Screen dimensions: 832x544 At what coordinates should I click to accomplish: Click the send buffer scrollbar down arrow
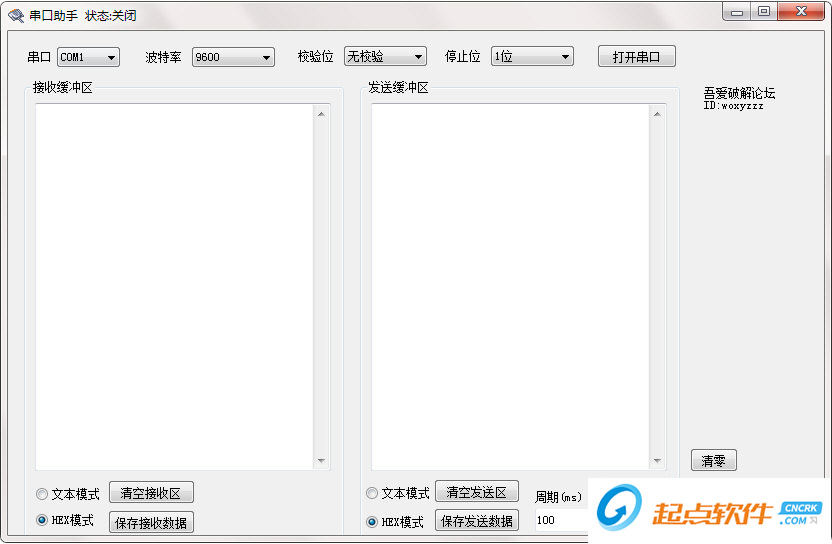click(657, 460)
